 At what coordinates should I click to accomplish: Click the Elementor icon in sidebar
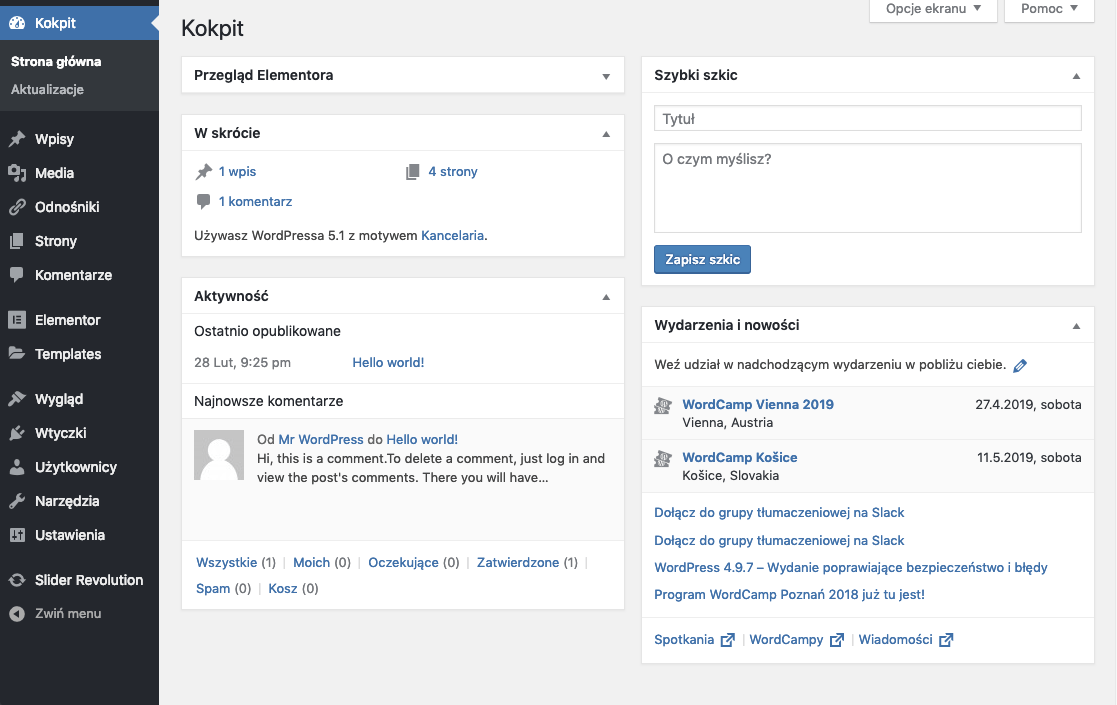click(17, 320)
